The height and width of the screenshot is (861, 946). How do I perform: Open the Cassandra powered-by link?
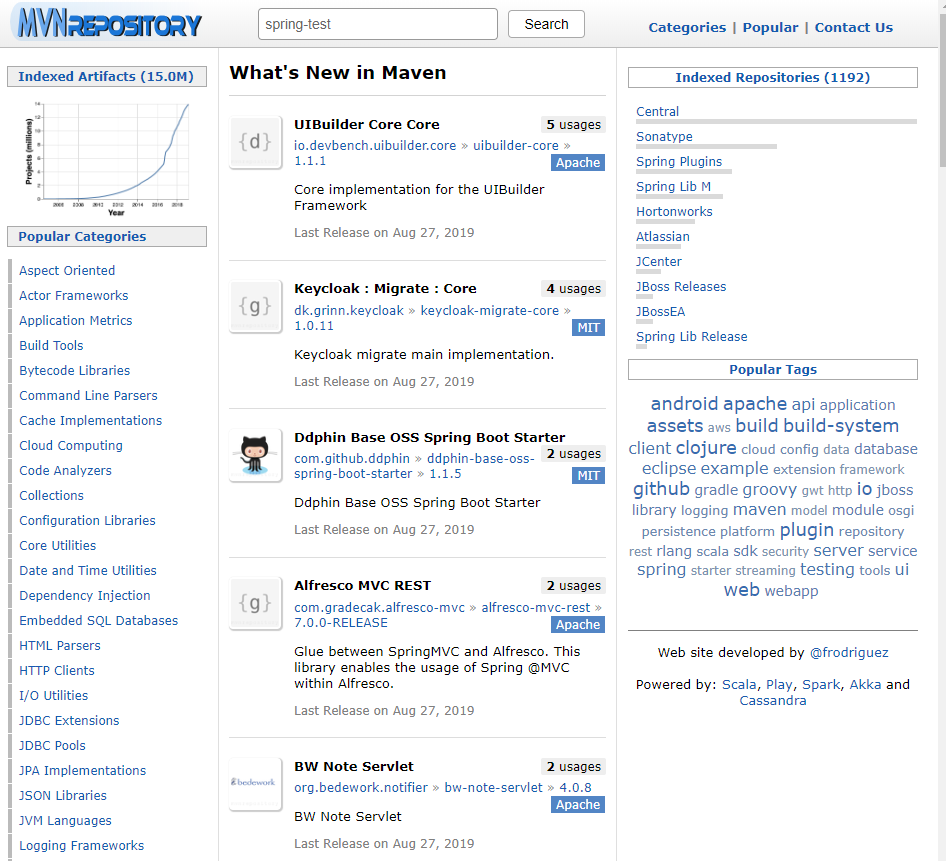772,701
